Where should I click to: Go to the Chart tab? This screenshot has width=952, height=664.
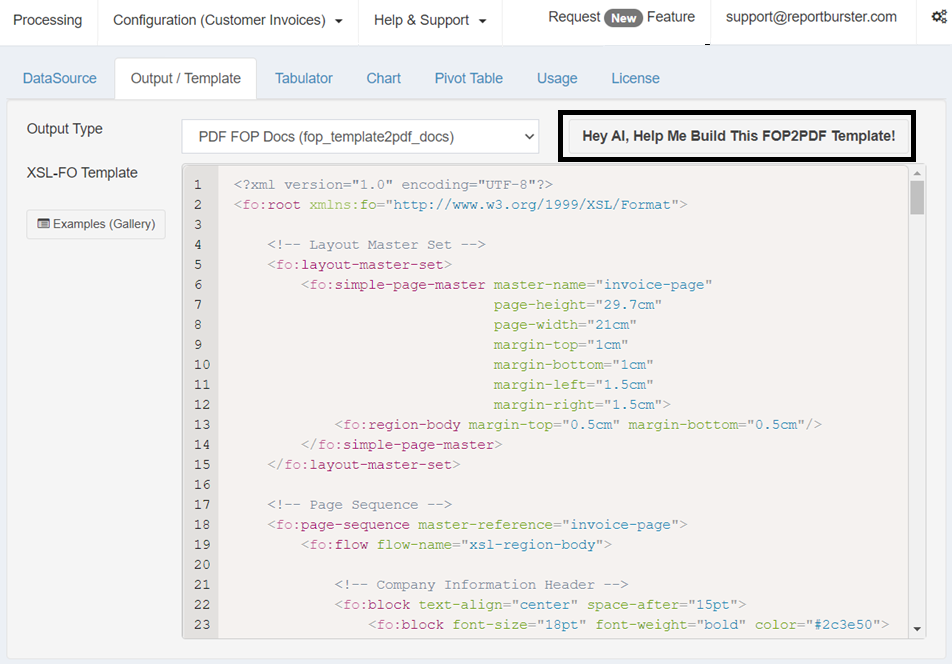(383, 78)
